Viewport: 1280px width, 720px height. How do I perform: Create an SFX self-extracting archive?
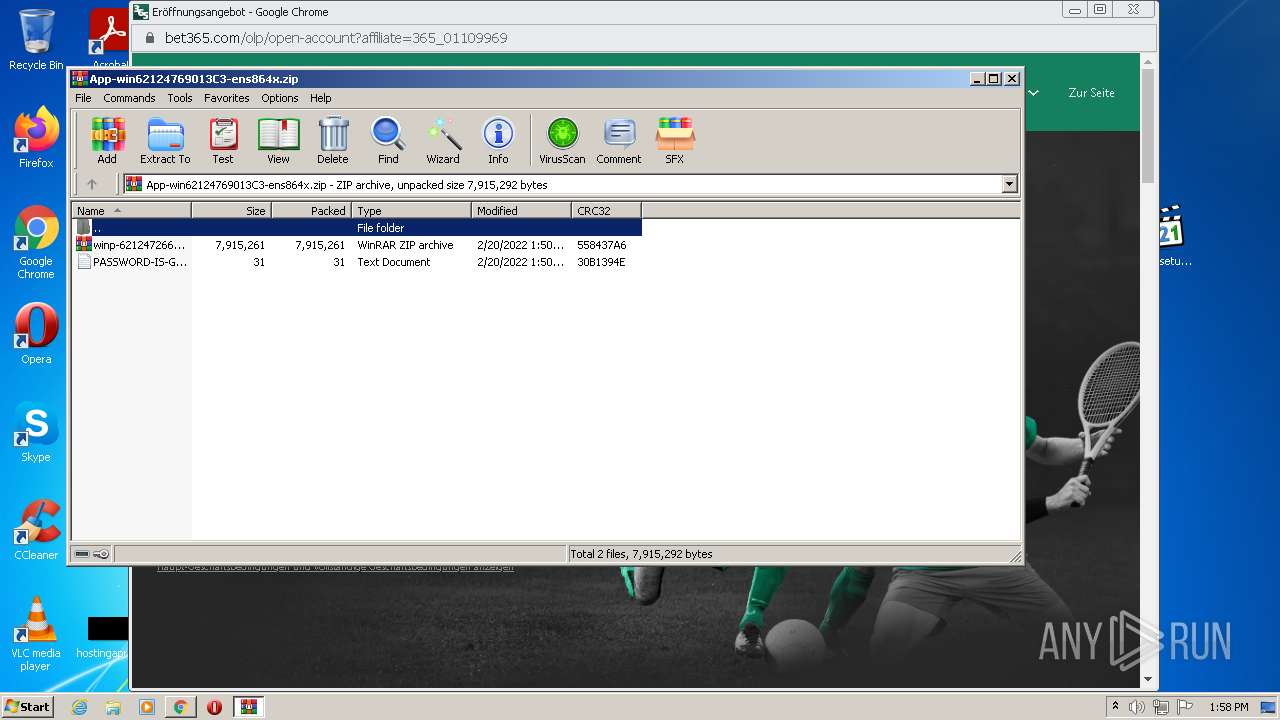point(675,141)
